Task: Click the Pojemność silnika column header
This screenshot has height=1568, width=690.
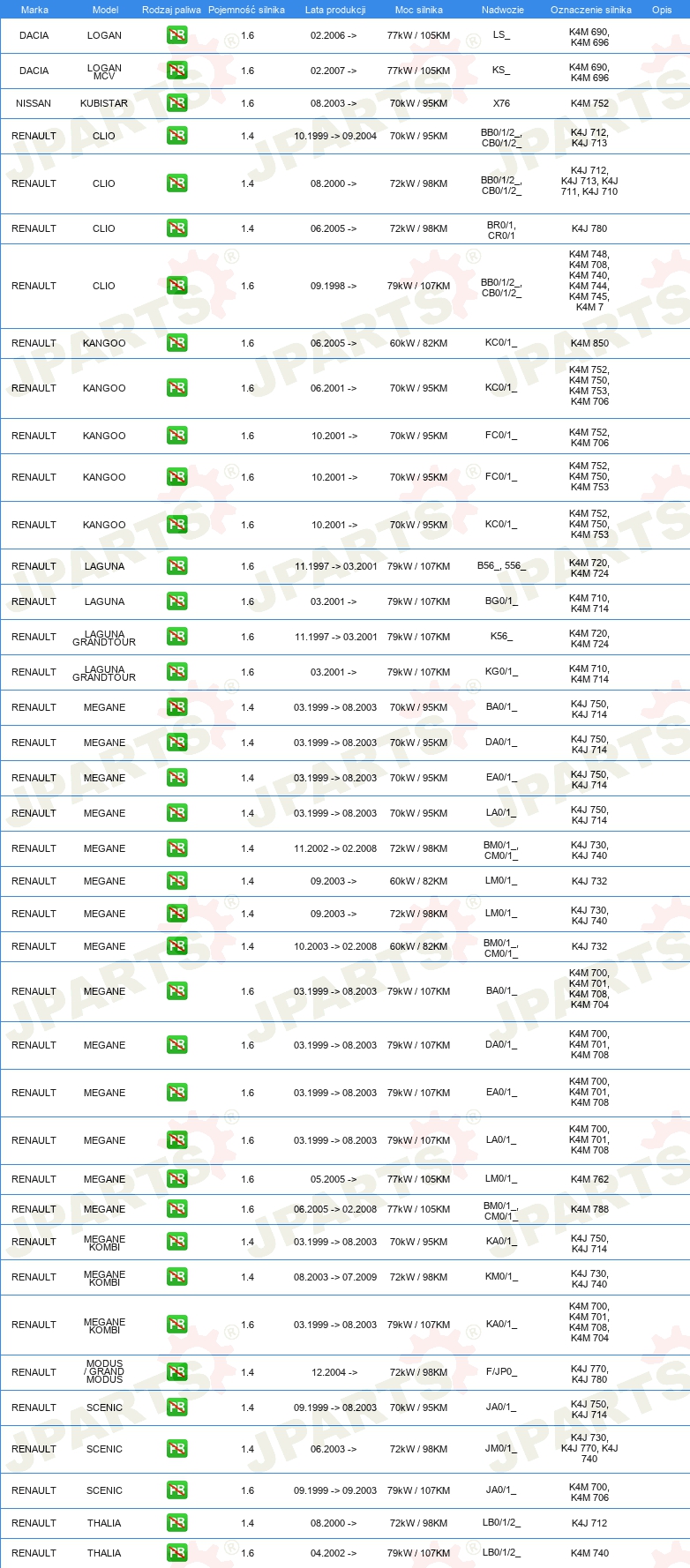Action: [x=246, y=10]
